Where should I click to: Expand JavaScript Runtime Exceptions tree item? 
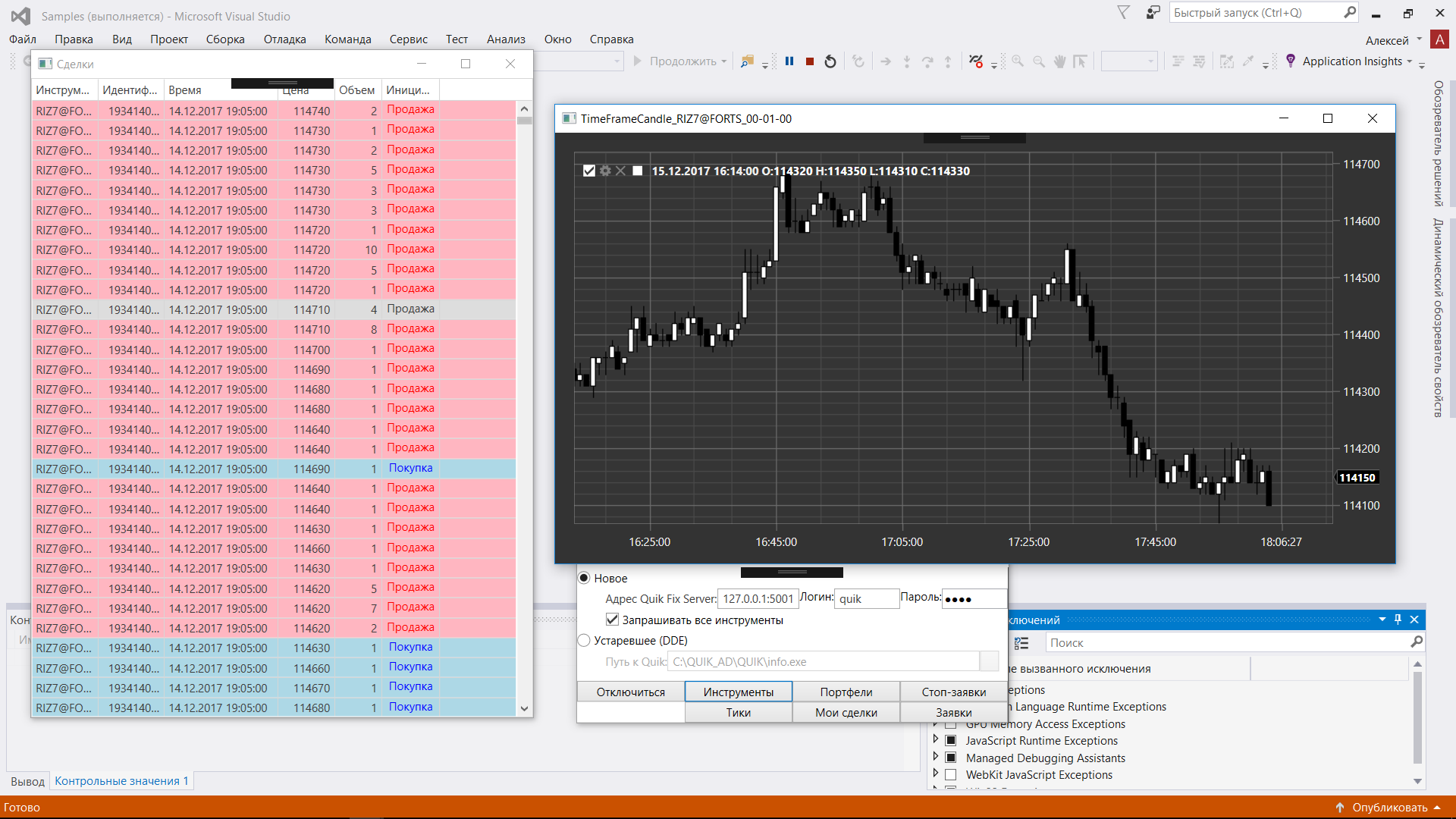[935, 739]
